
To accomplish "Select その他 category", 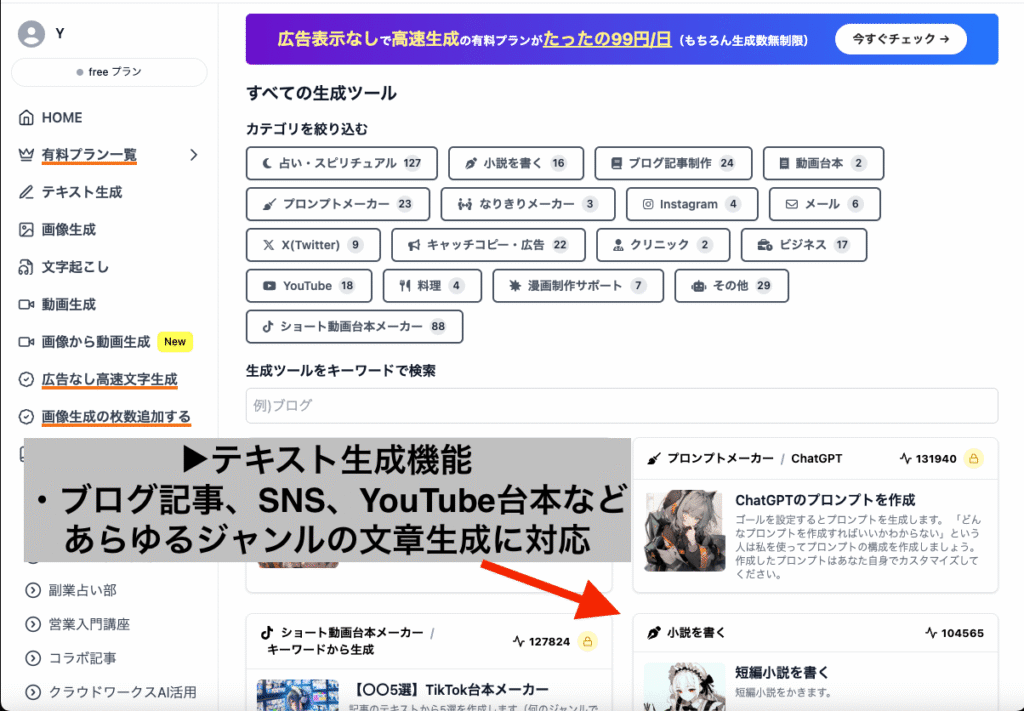I will pos(731,286).
